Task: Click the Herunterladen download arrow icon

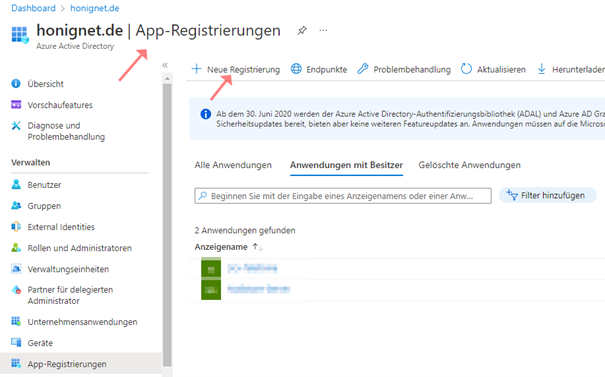Action: pos(541,69)
